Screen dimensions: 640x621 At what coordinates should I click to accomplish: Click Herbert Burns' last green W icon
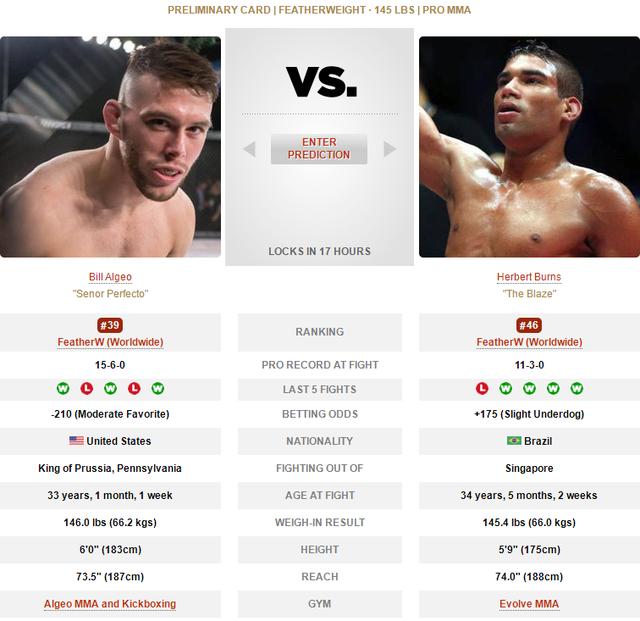point(577,388)
